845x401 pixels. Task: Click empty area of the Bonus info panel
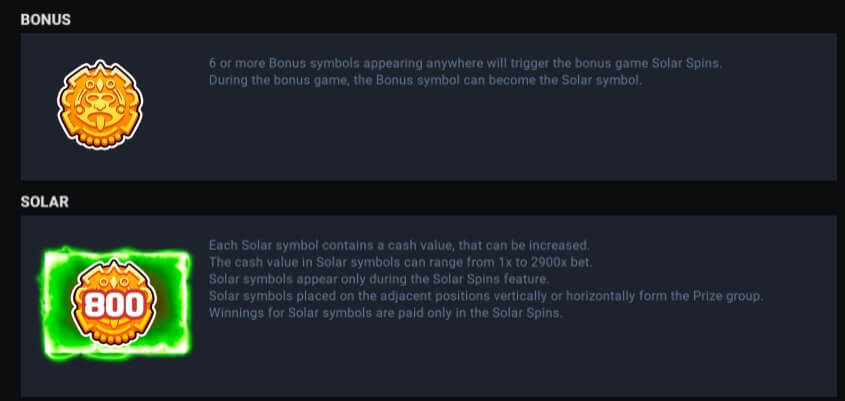[x=485, y=140]
